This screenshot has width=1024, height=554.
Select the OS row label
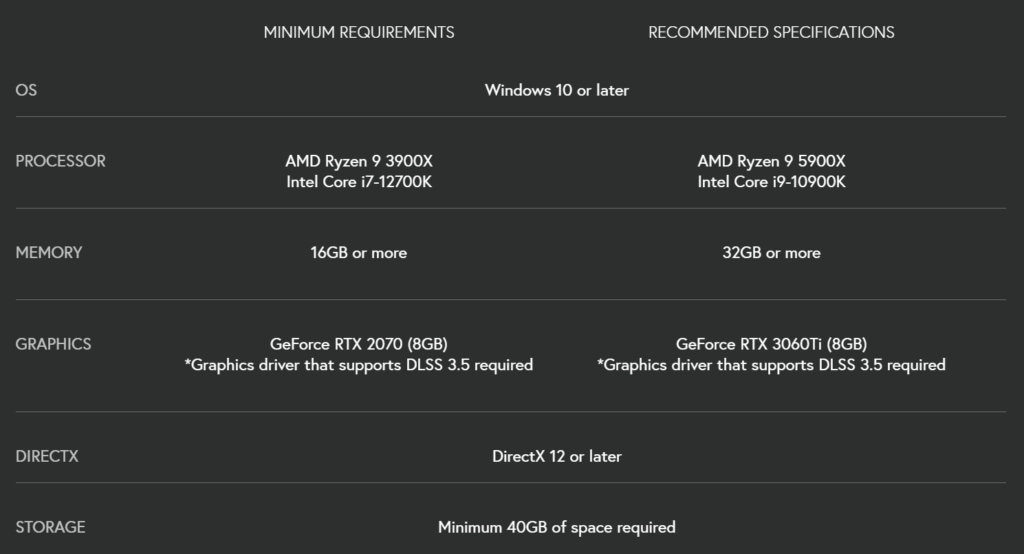(26, 90)
